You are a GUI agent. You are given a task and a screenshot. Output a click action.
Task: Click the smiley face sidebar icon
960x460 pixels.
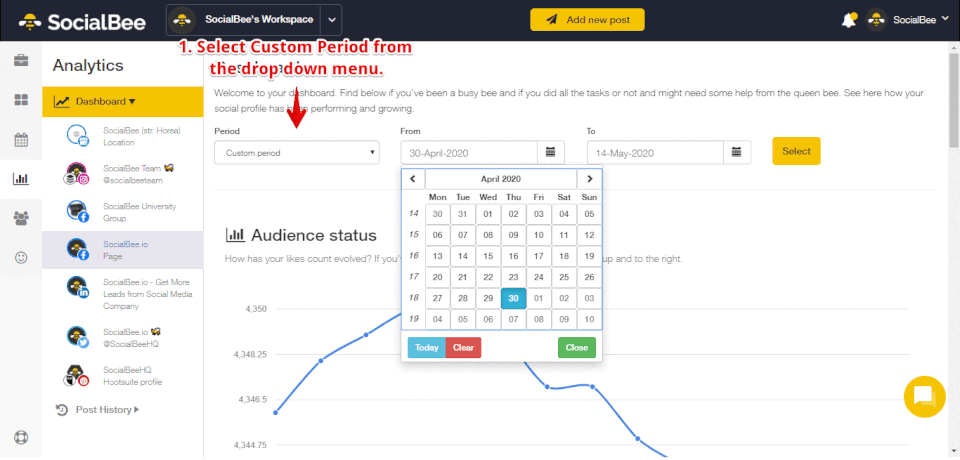20,257
